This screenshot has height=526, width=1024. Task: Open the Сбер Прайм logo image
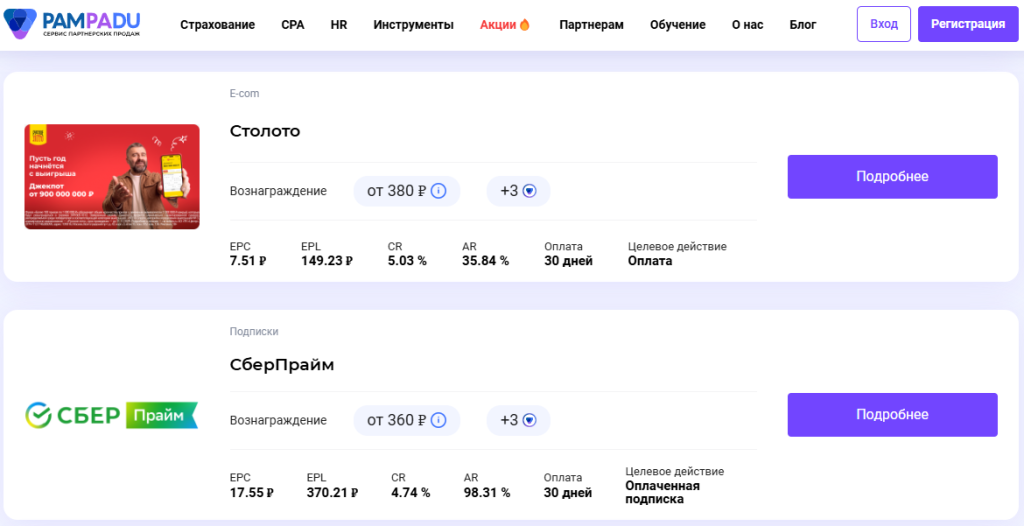112,416
